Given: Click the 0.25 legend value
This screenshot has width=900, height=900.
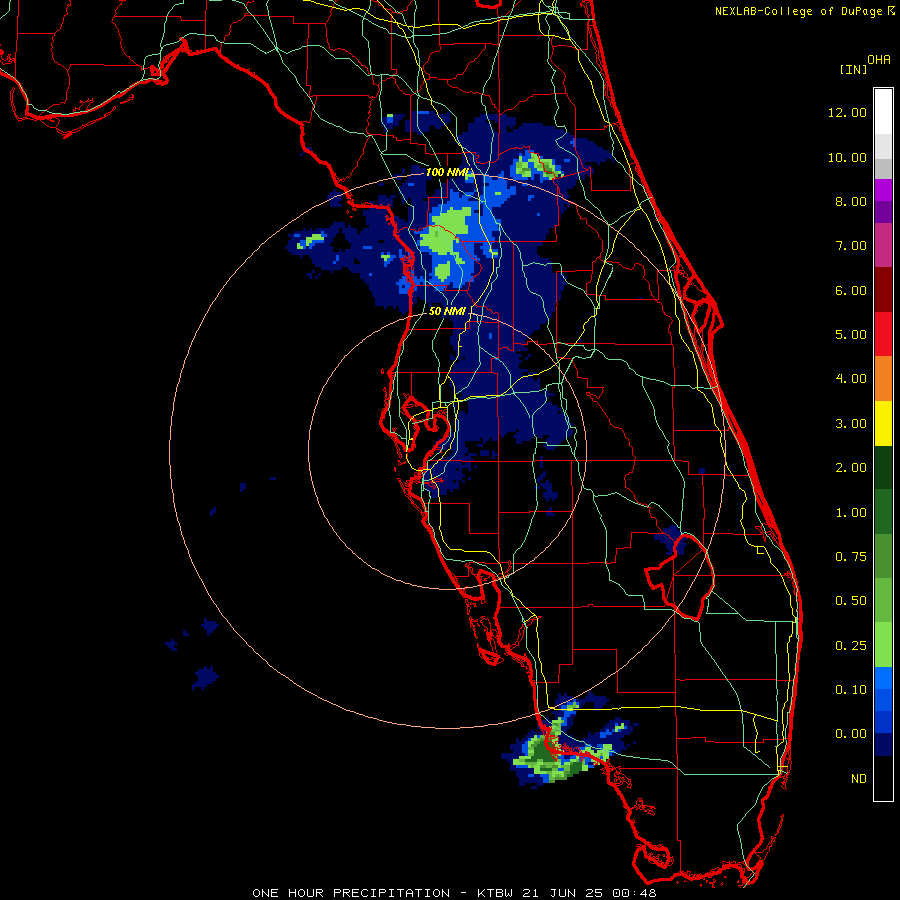Looking at the screenshot, I should [851, 646].
